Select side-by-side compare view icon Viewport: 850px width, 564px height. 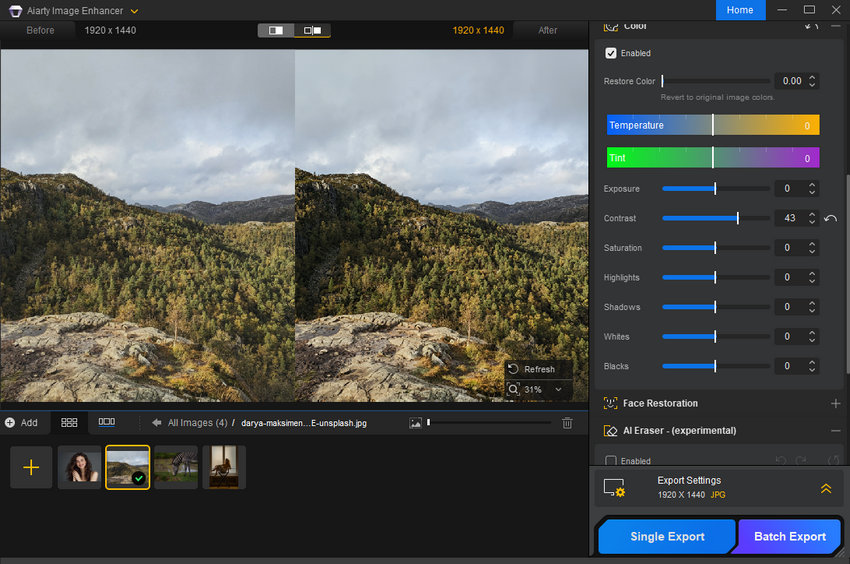coord(312,30)
